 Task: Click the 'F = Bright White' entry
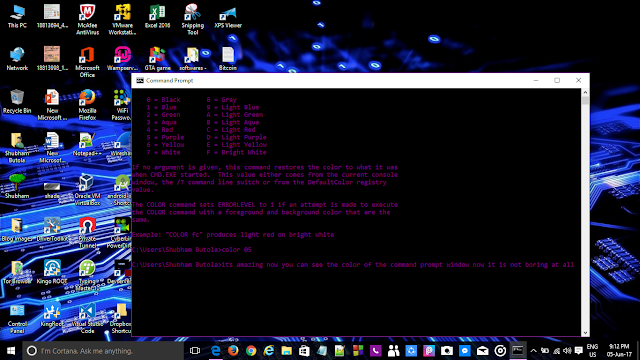tap(236, 152)
